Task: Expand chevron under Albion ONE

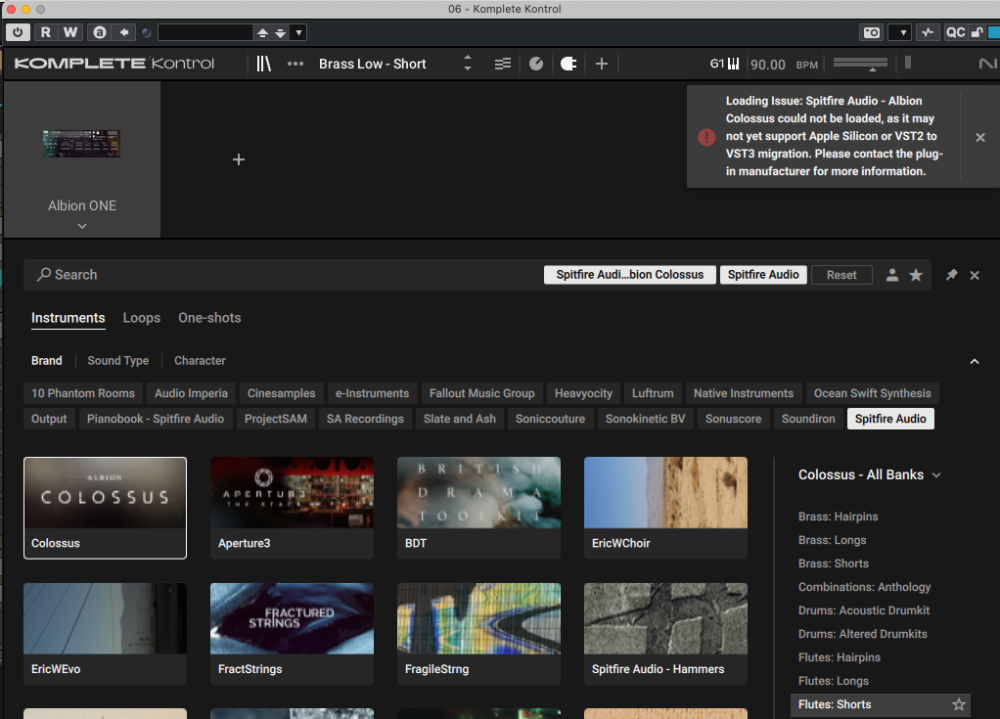Action: pos(82,226)
